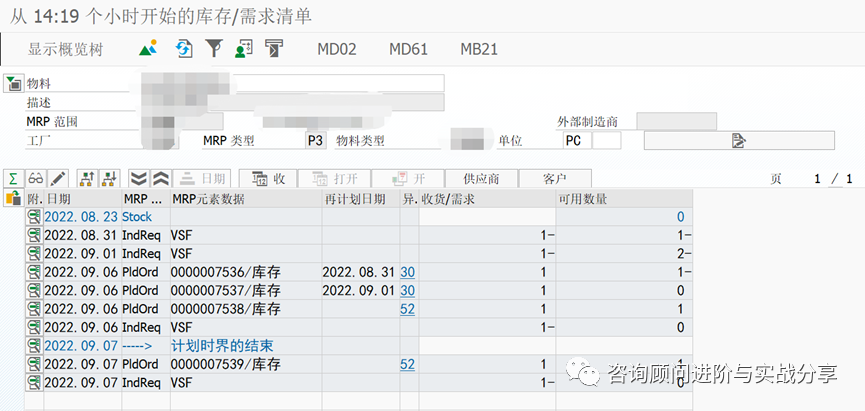Viewport: 865px width, 411px height.
Task: Click the 收货/需求 column header
Action: [487, 199]
